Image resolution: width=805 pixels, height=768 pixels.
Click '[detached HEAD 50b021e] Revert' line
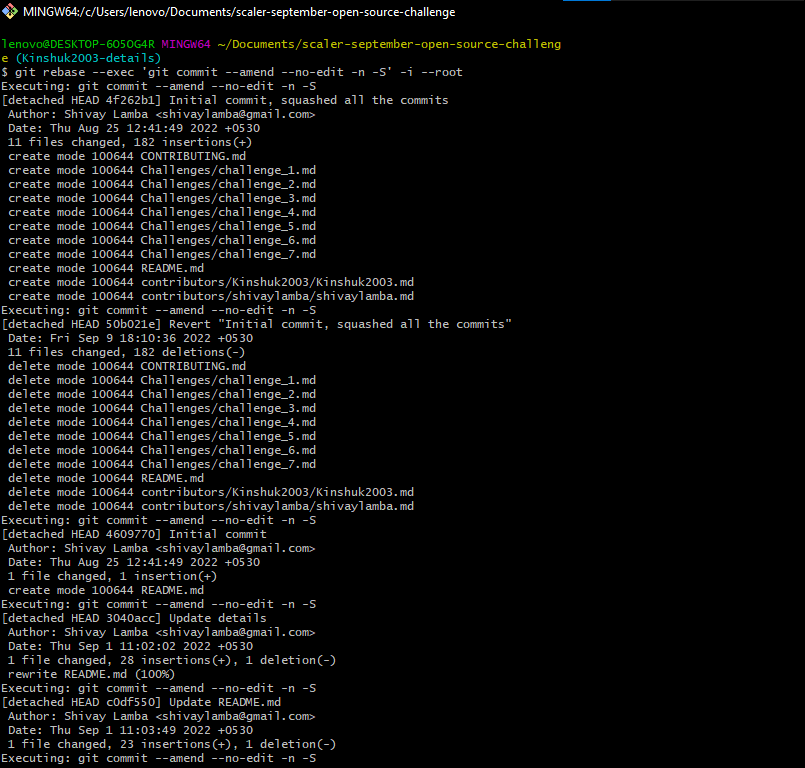point(256,324)
